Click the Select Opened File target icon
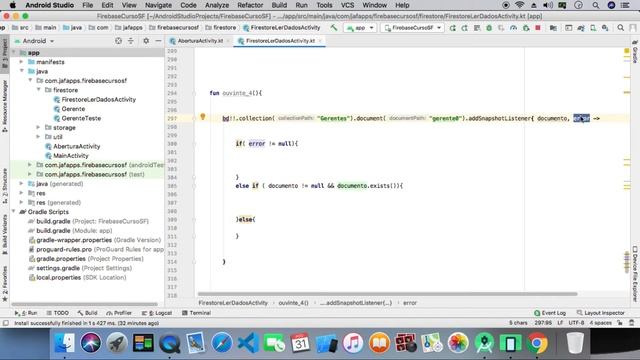The width and height of the screenshot is (640, 360). point(118,41)
